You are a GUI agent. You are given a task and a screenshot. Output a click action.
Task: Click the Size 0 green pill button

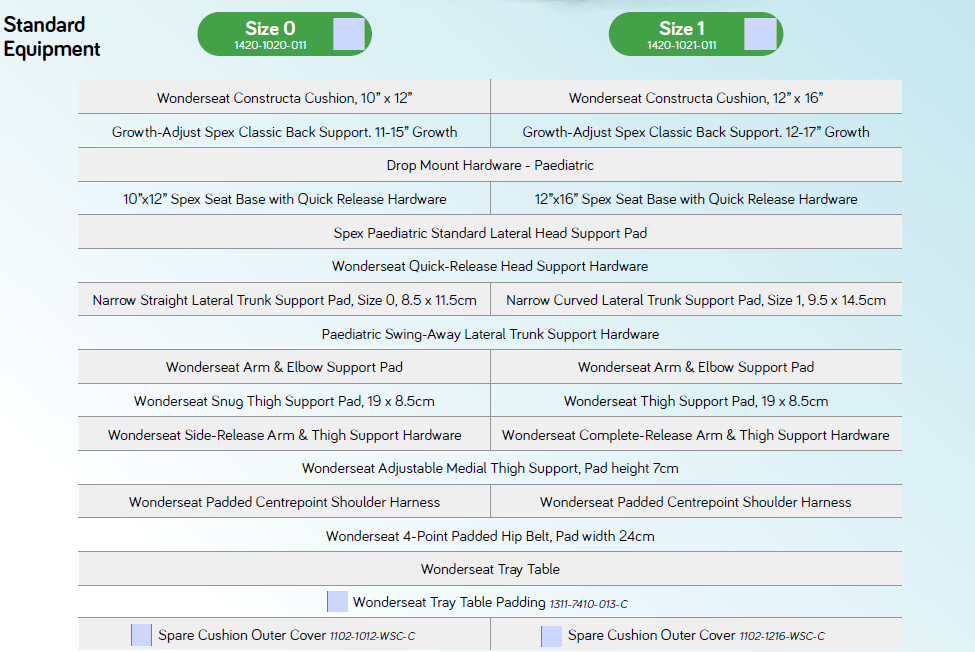point(284,34)
